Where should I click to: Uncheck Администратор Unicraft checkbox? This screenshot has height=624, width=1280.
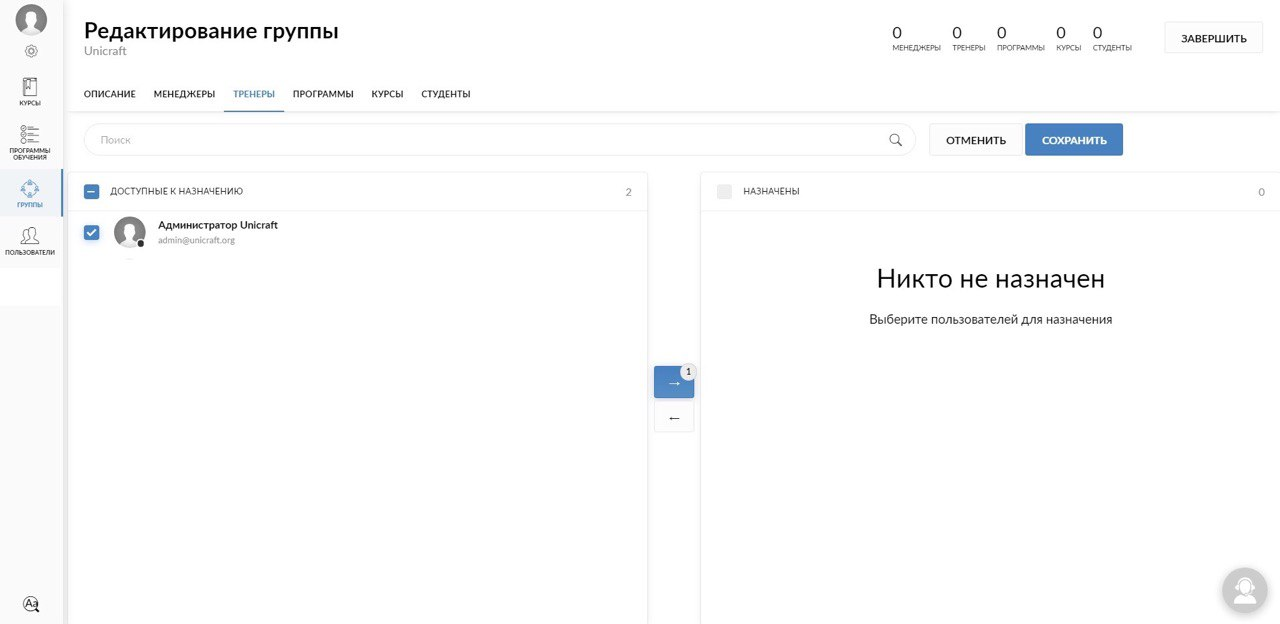(x=92, y=233)
